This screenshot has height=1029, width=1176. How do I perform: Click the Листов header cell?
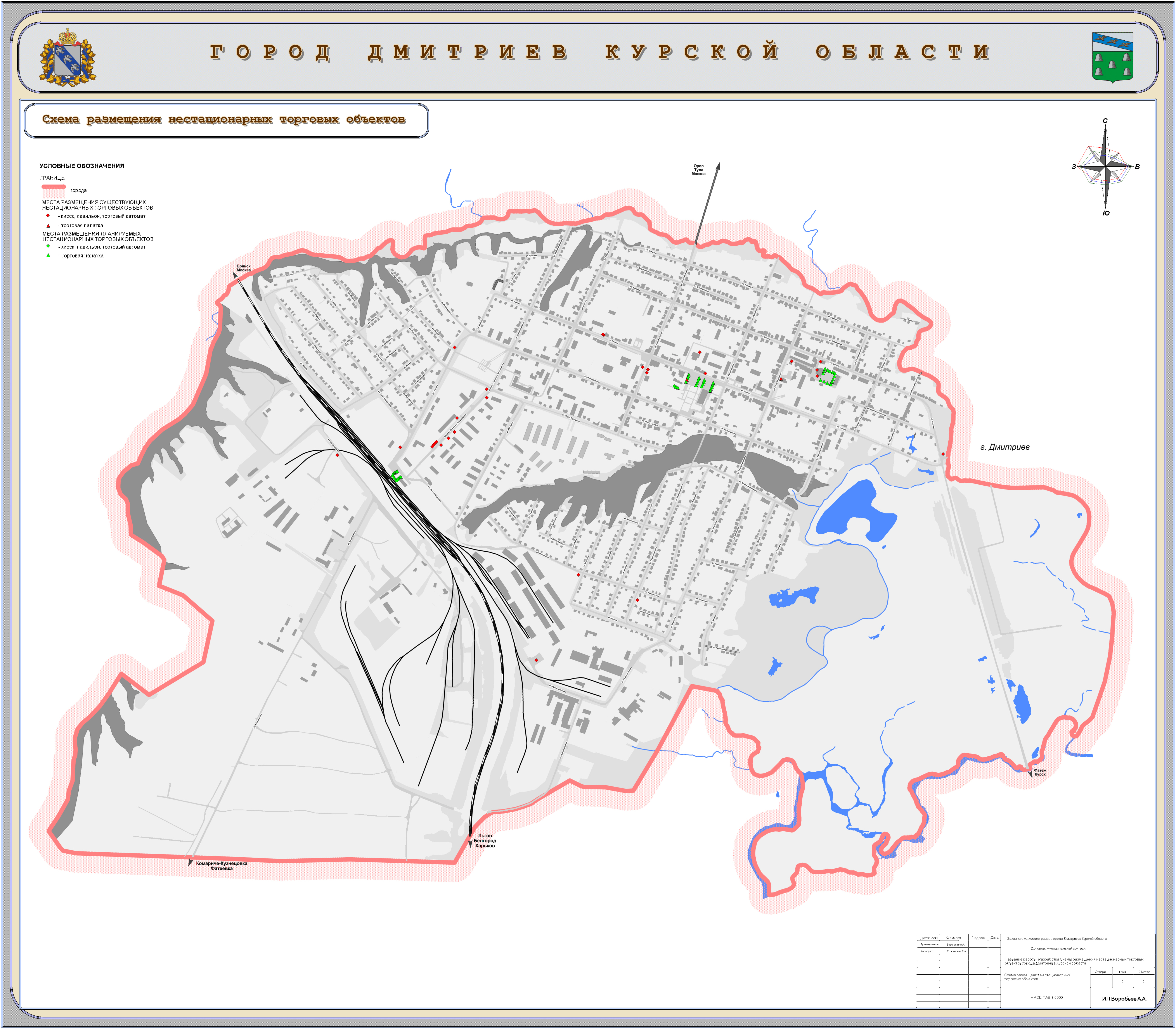(x=1144, y=972)
